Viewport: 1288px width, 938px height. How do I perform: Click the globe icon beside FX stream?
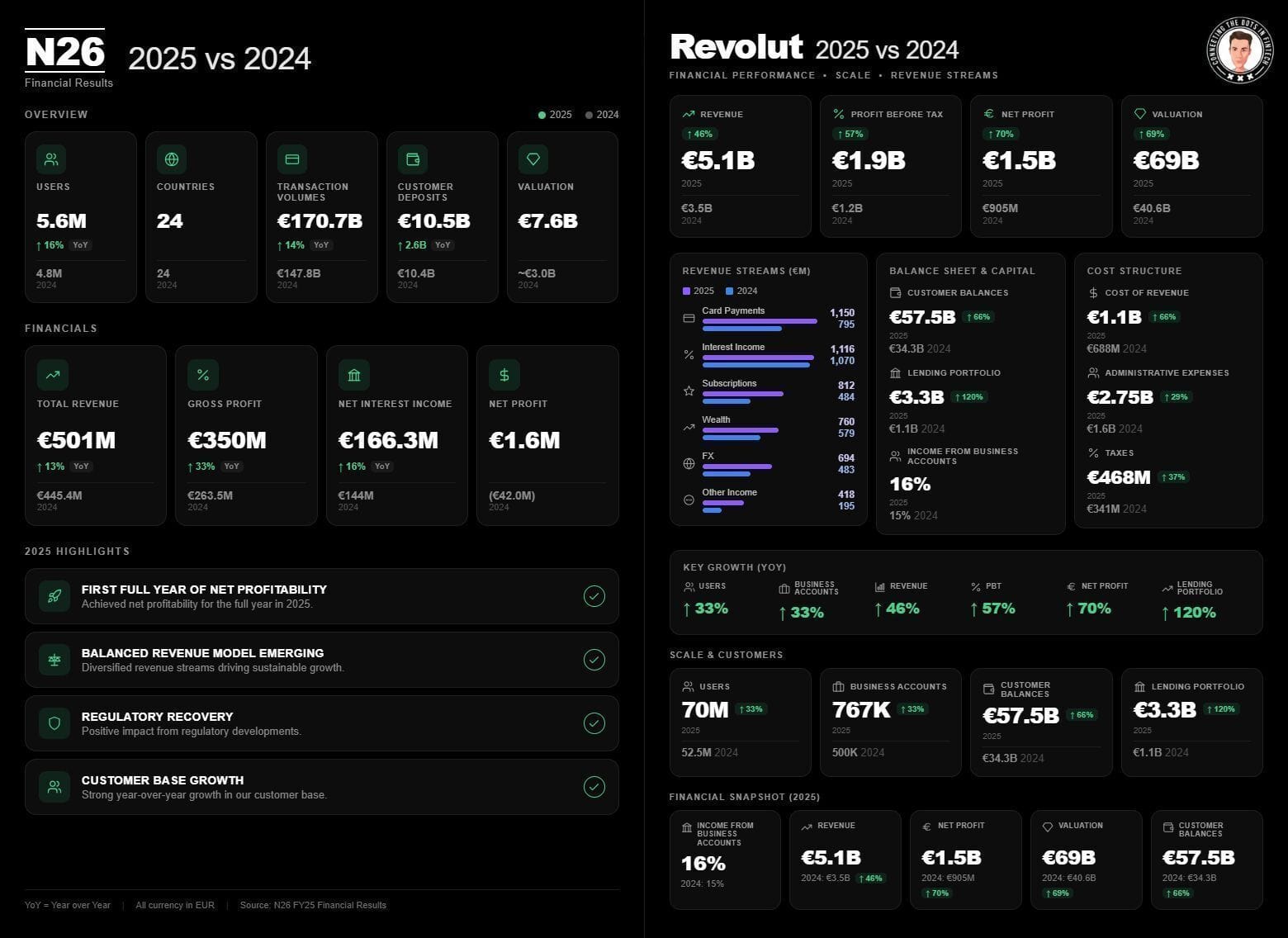[x=689, y=463]
